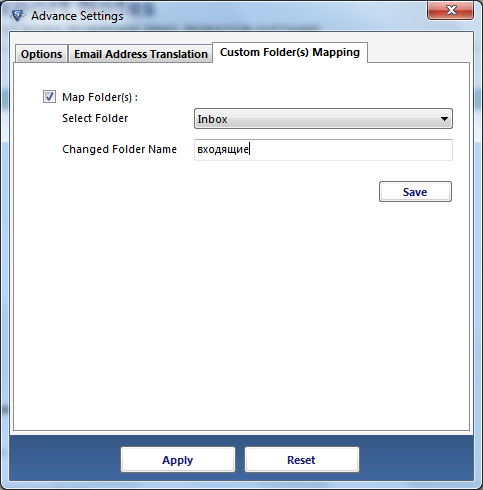Switch to the Options tab
Image resolution: width=483 pixels, height=490 pixels.
[x=41, y=54]
